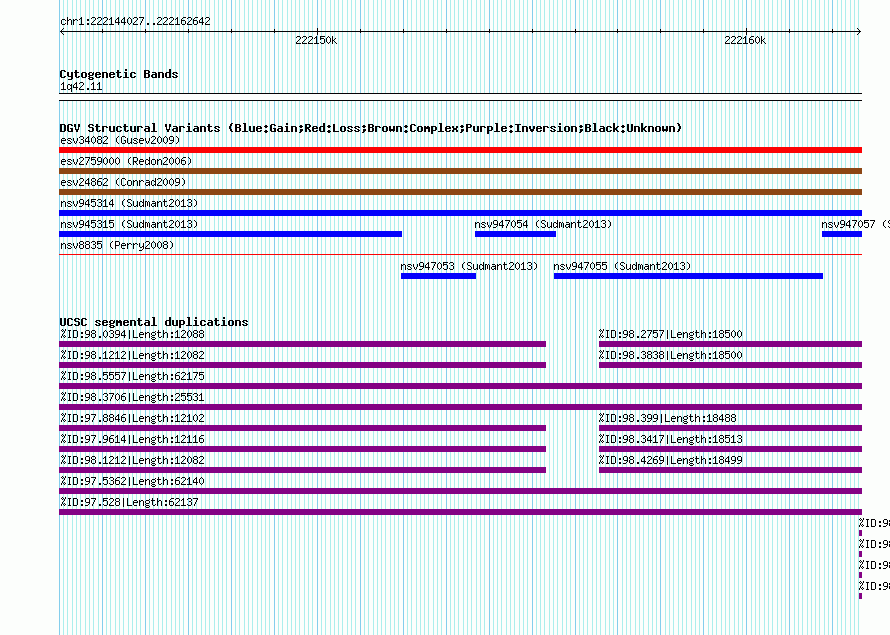Viewport: 890px width, 635px height.
Task: Select the %ID:98.3417|Length:18513 duplication label
Action: [670, 439]
